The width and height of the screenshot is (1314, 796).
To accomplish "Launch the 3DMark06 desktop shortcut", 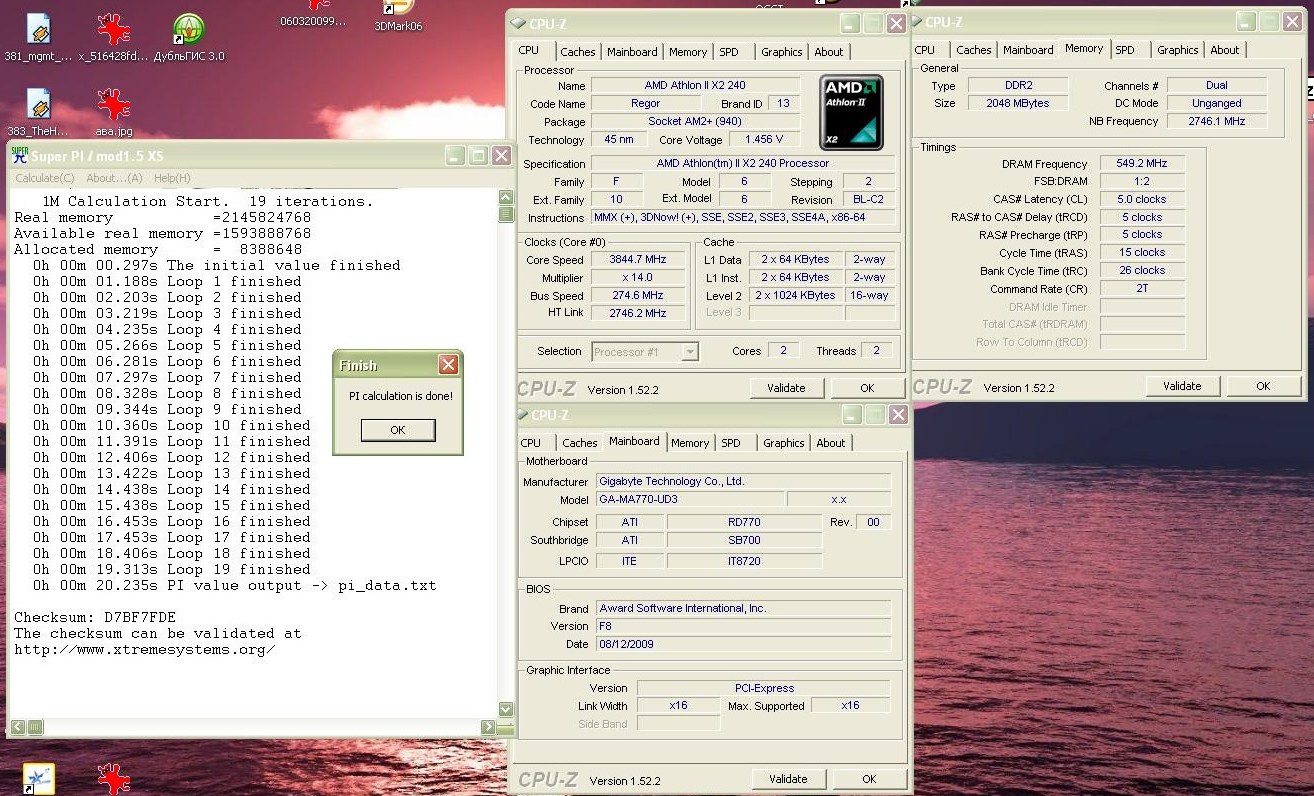I will tap(397, 8).
